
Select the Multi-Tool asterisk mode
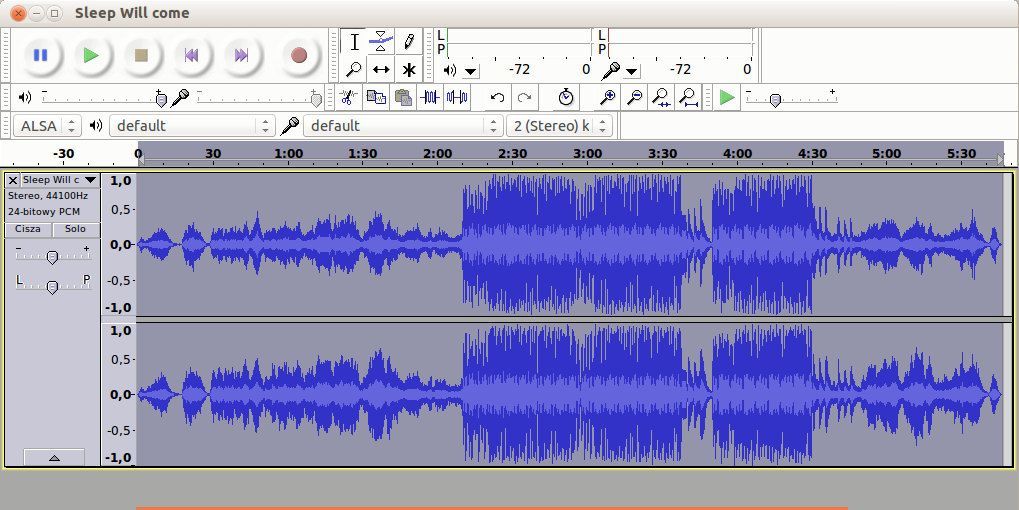(409, 69)
